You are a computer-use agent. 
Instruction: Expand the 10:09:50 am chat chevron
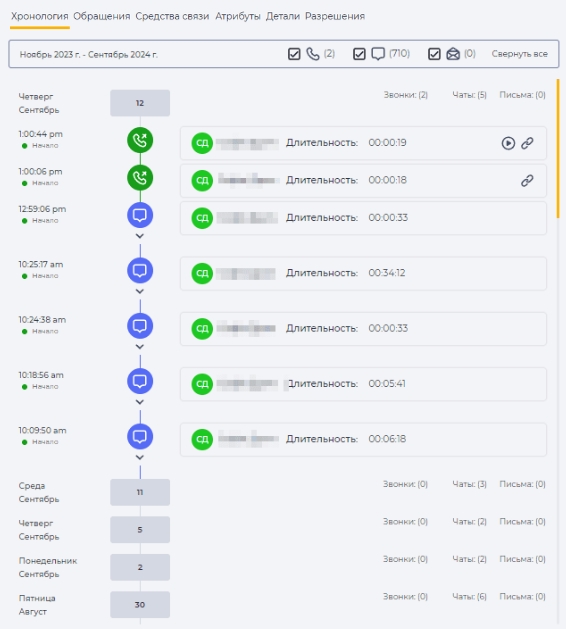click(140, 457)
